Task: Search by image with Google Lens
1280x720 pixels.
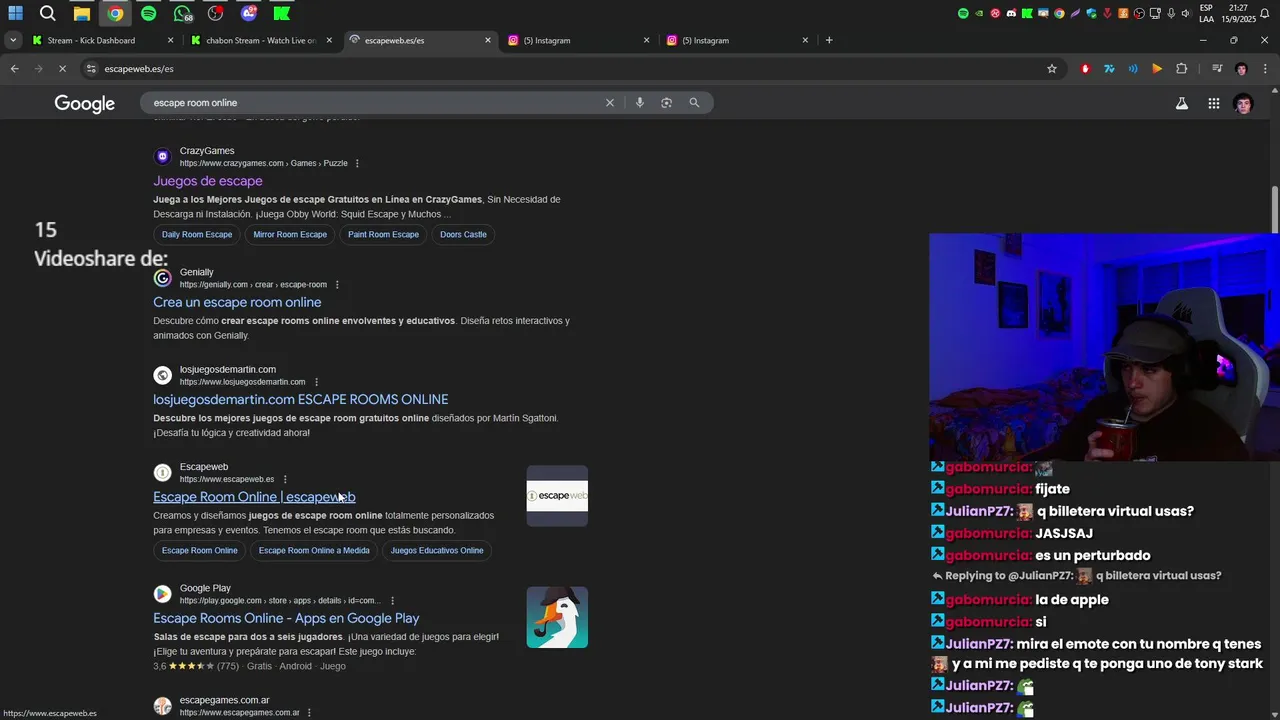Action: pos(667,103)
